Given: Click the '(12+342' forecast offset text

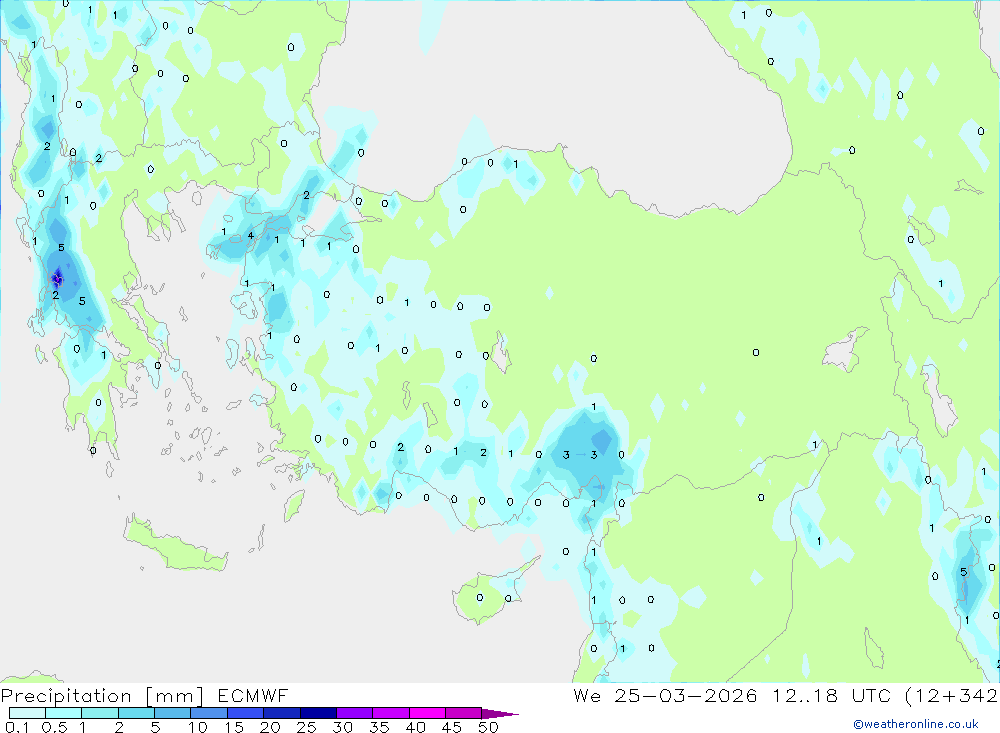Looking at the screenshot, I should 951,696.
